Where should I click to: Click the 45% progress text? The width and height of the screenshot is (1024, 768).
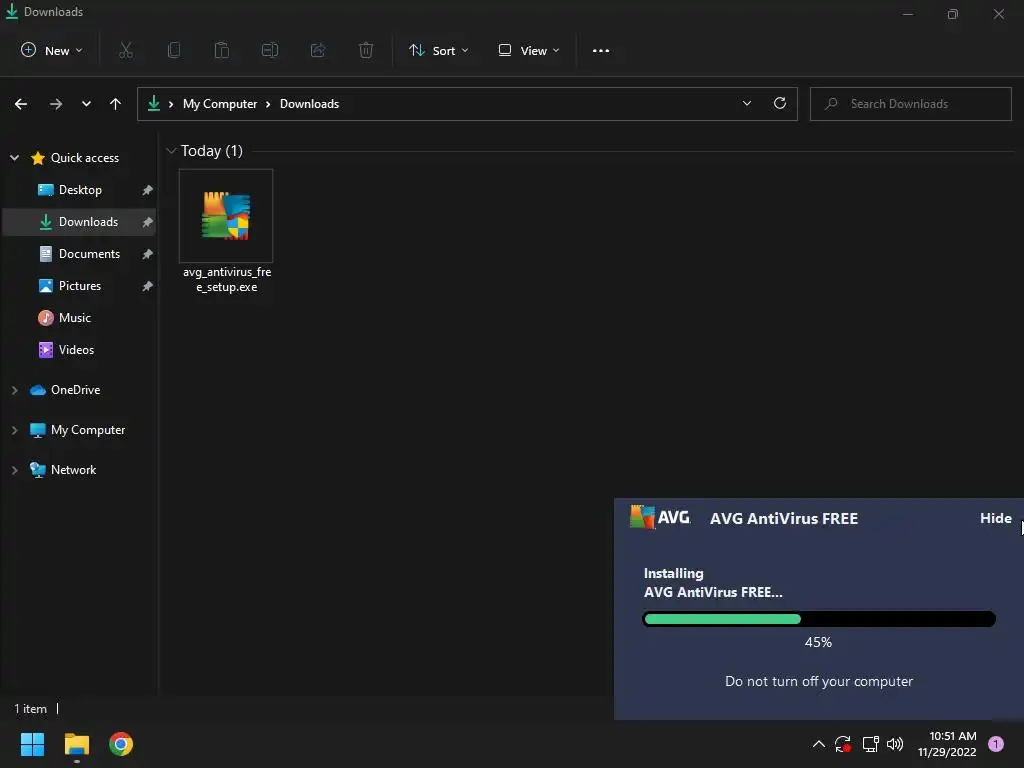[x=818, y=643]
